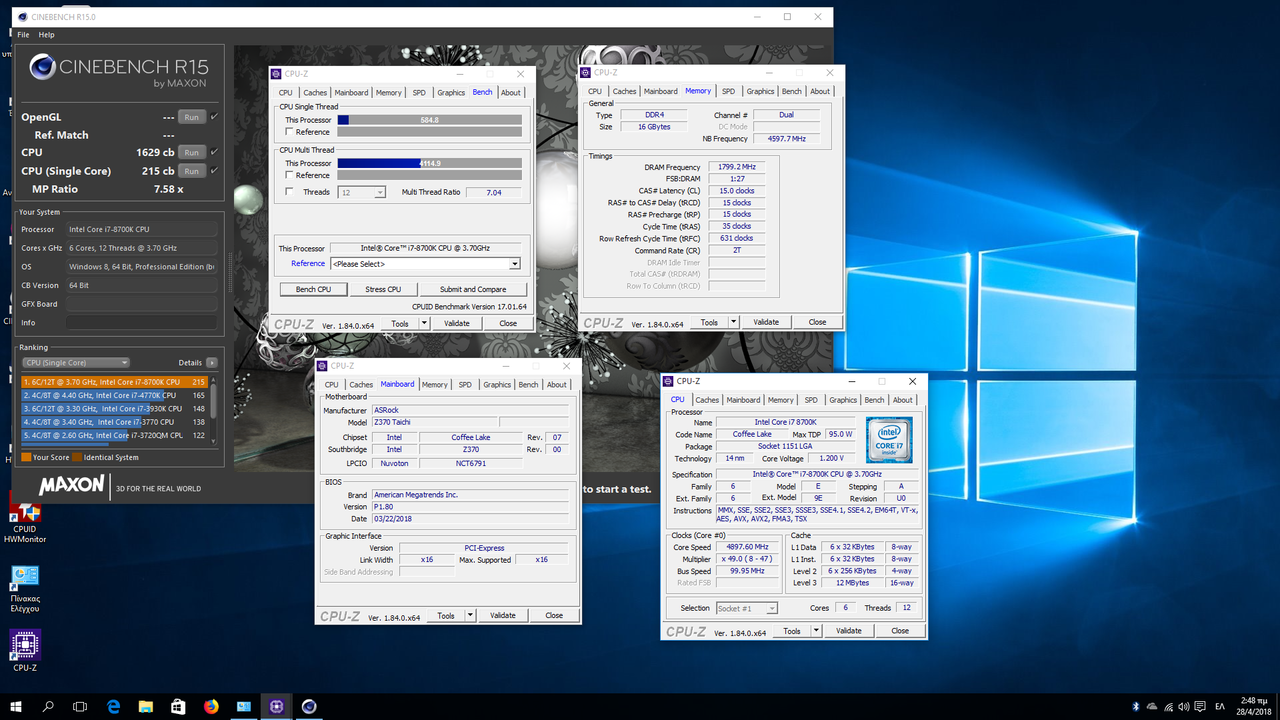Screen dimensions: 1280x720
Task: Click Tools button in CPU tab window
Action: click(x=791, y=631)
